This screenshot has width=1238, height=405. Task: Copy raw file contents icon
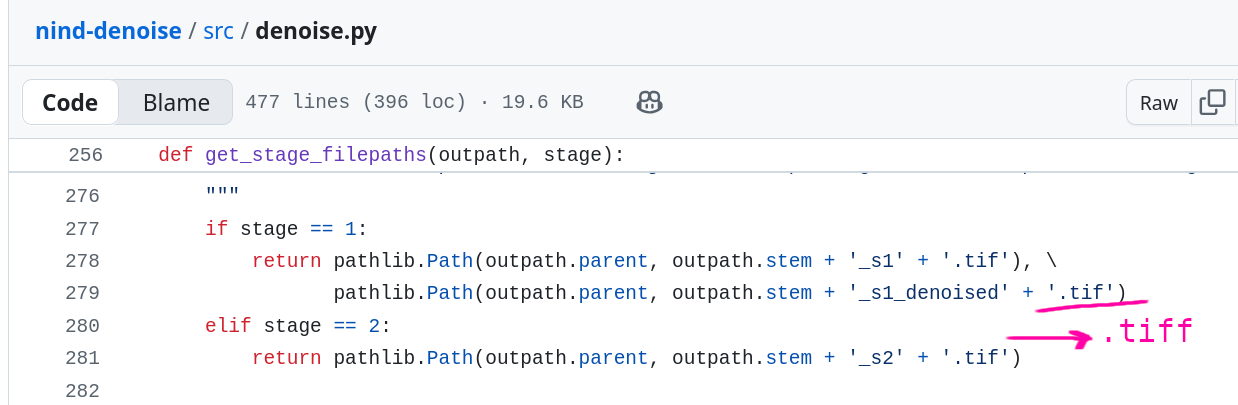coord(1212,102)
